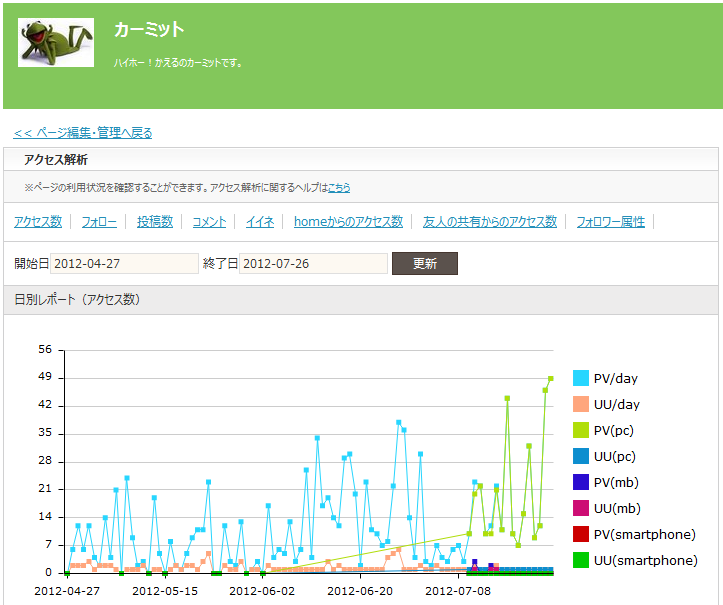723x605 pixels.
Task: Open the こちら help link
Action: [x=340, y=187]
